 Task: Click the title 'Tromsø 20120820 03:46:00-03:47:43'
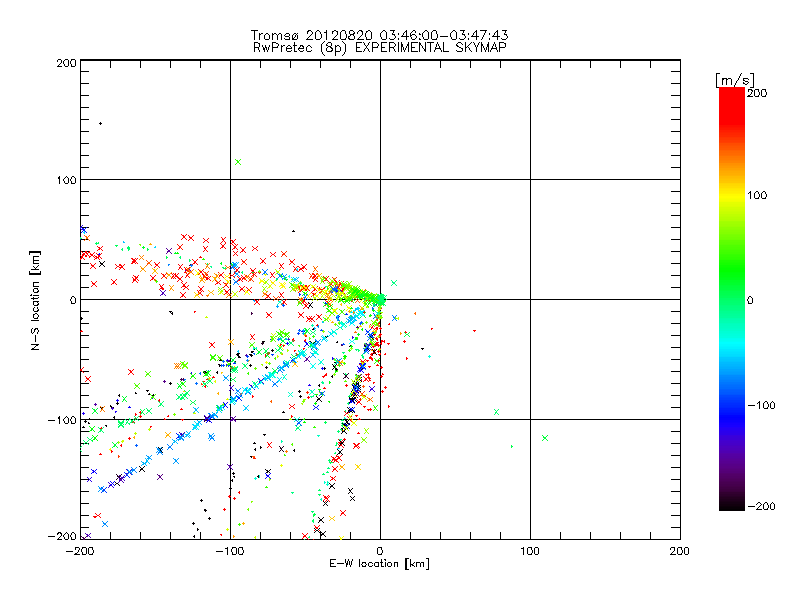pos(379,35)
